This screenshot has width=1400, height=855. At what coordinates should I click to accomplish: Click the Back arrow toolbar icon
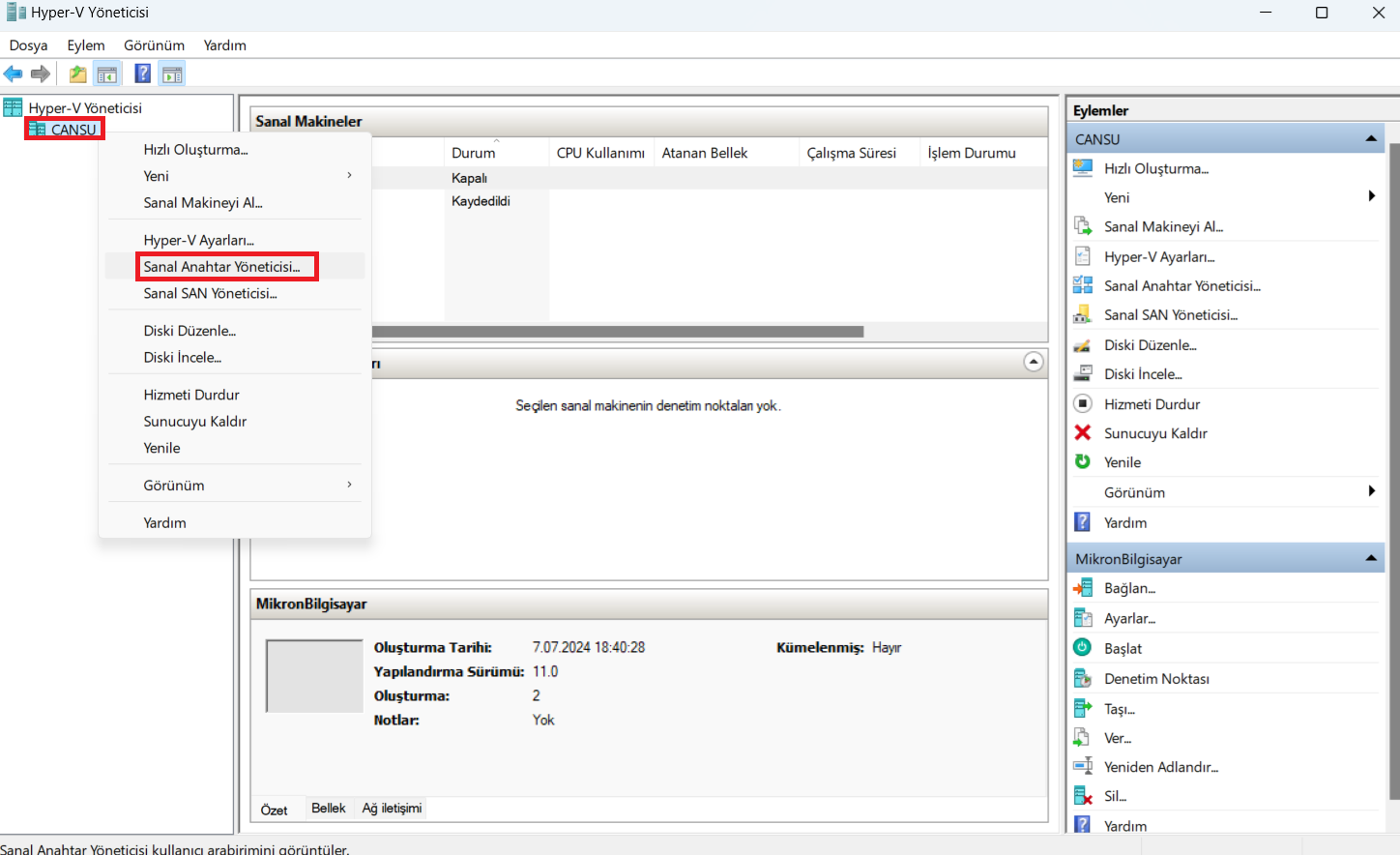14,74
